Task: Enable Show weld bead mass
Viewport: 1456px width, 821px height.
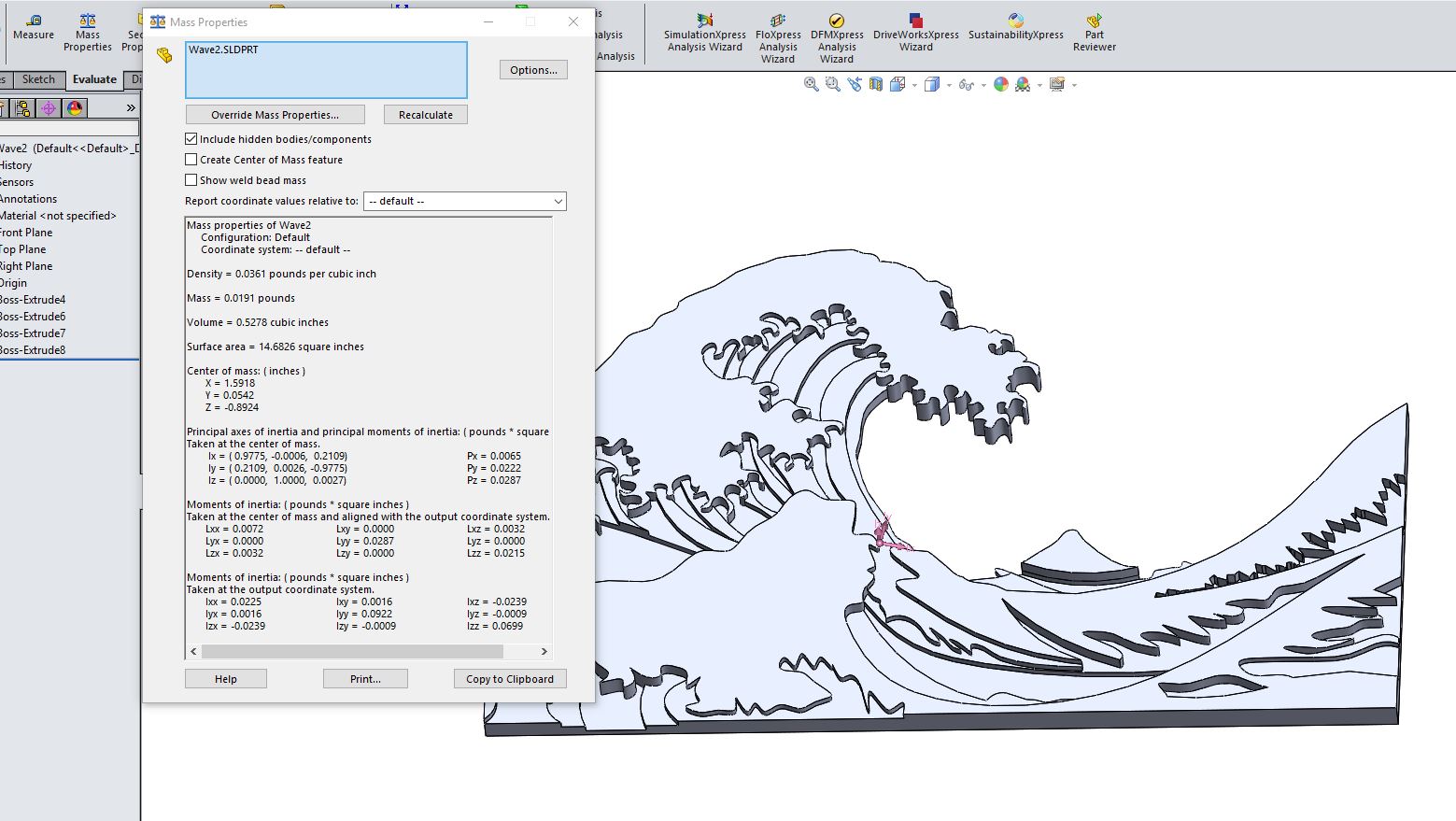Action: coord(191,179)
